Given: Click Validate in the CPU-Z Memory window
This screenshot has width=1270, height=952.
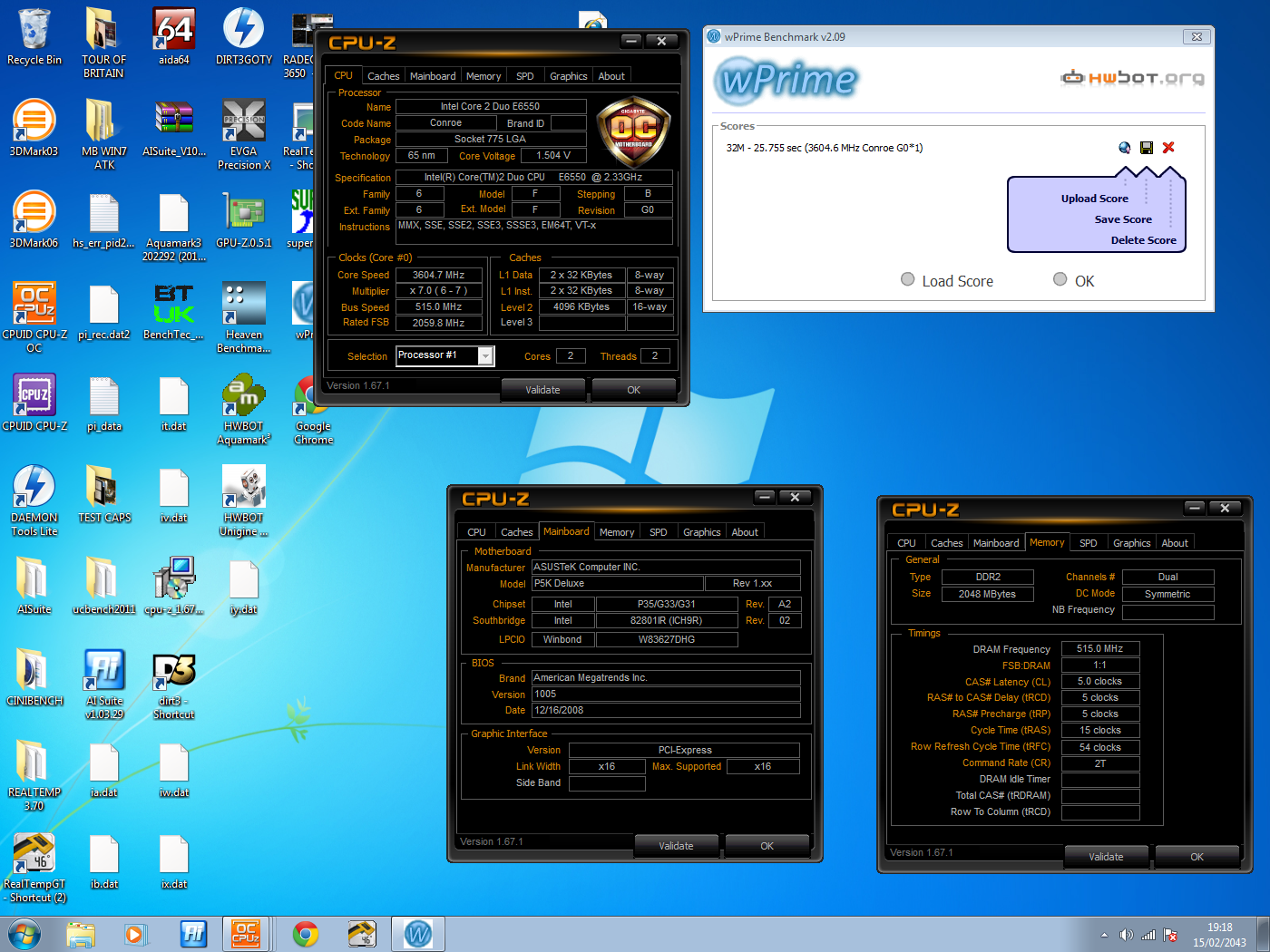Looking at the screenshot, I should [1106, 857].
